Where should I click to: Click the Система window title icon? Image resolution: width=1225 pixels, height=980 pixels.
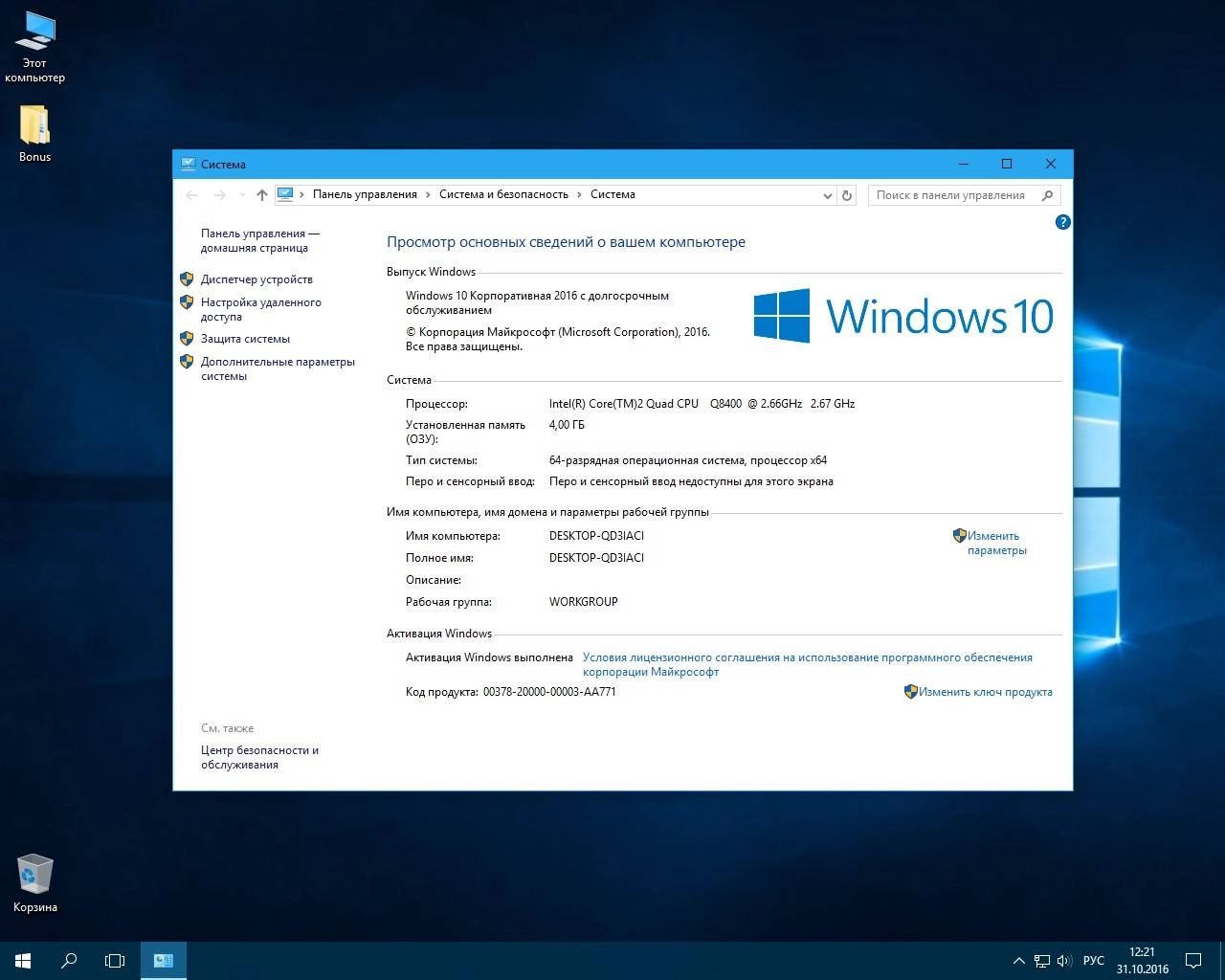(x=188, y=164)
